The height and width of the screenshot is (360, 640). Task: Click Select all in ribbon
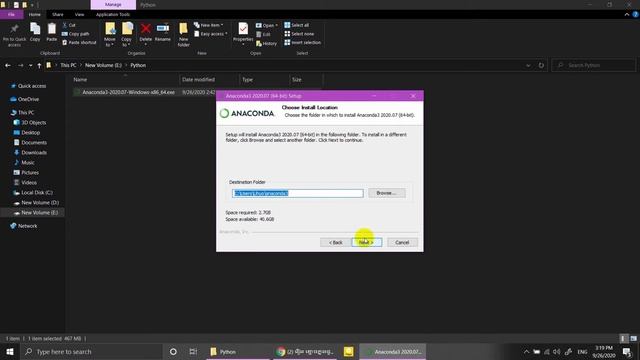[x=297, y=25]
